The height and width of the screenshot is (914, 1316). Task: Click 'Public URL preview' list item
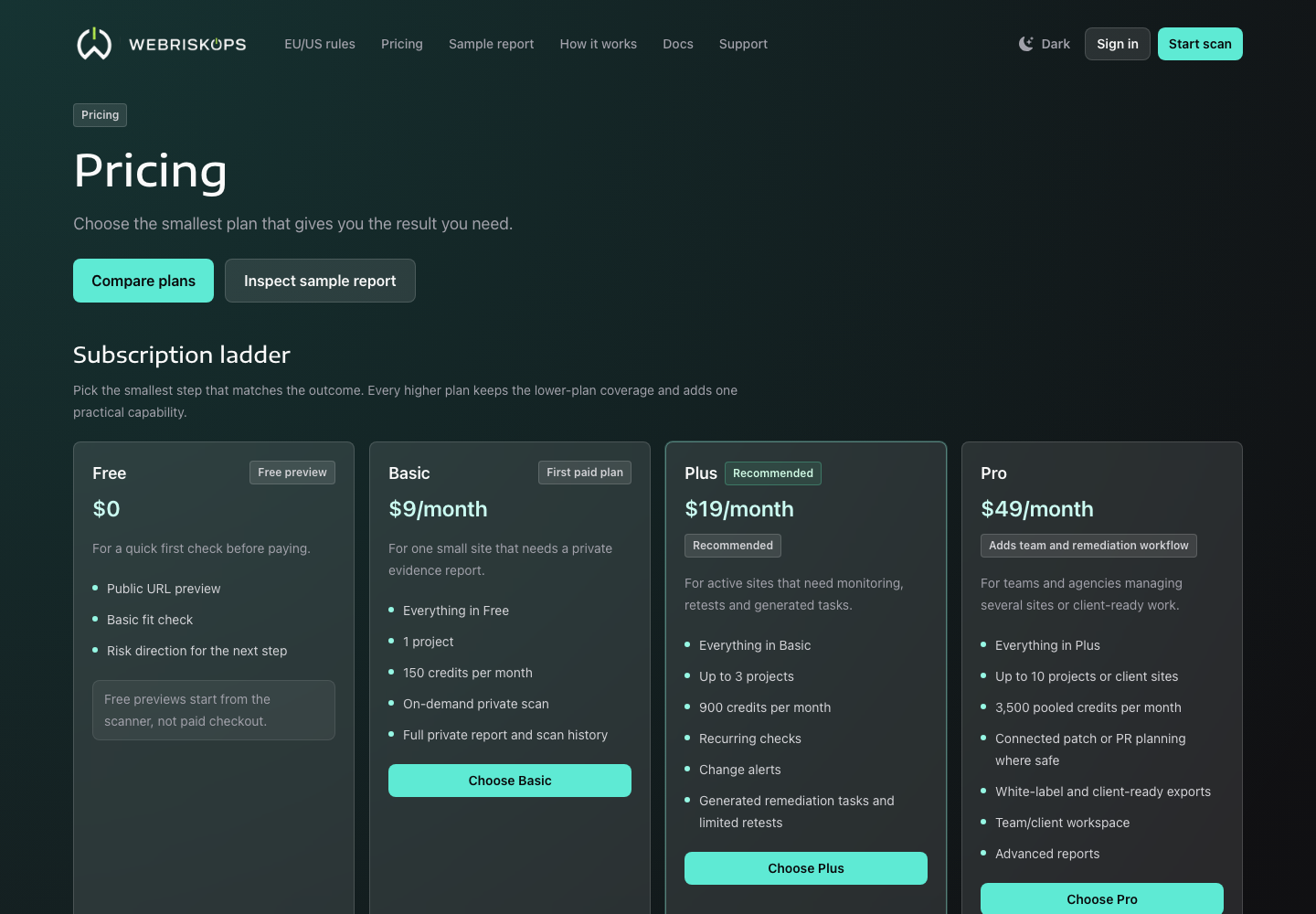164,589
